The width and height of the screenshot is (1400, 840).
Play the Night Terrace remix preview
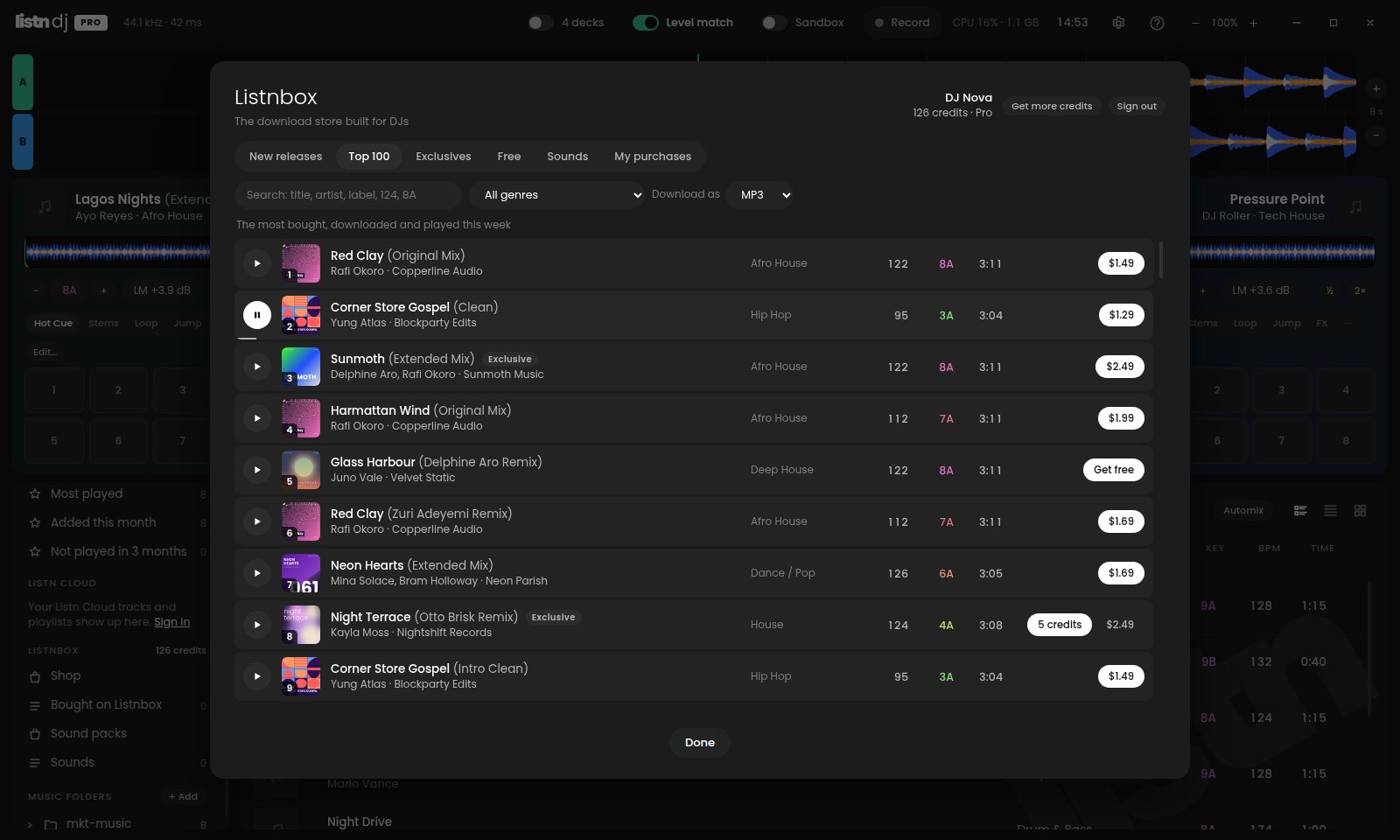257,625
